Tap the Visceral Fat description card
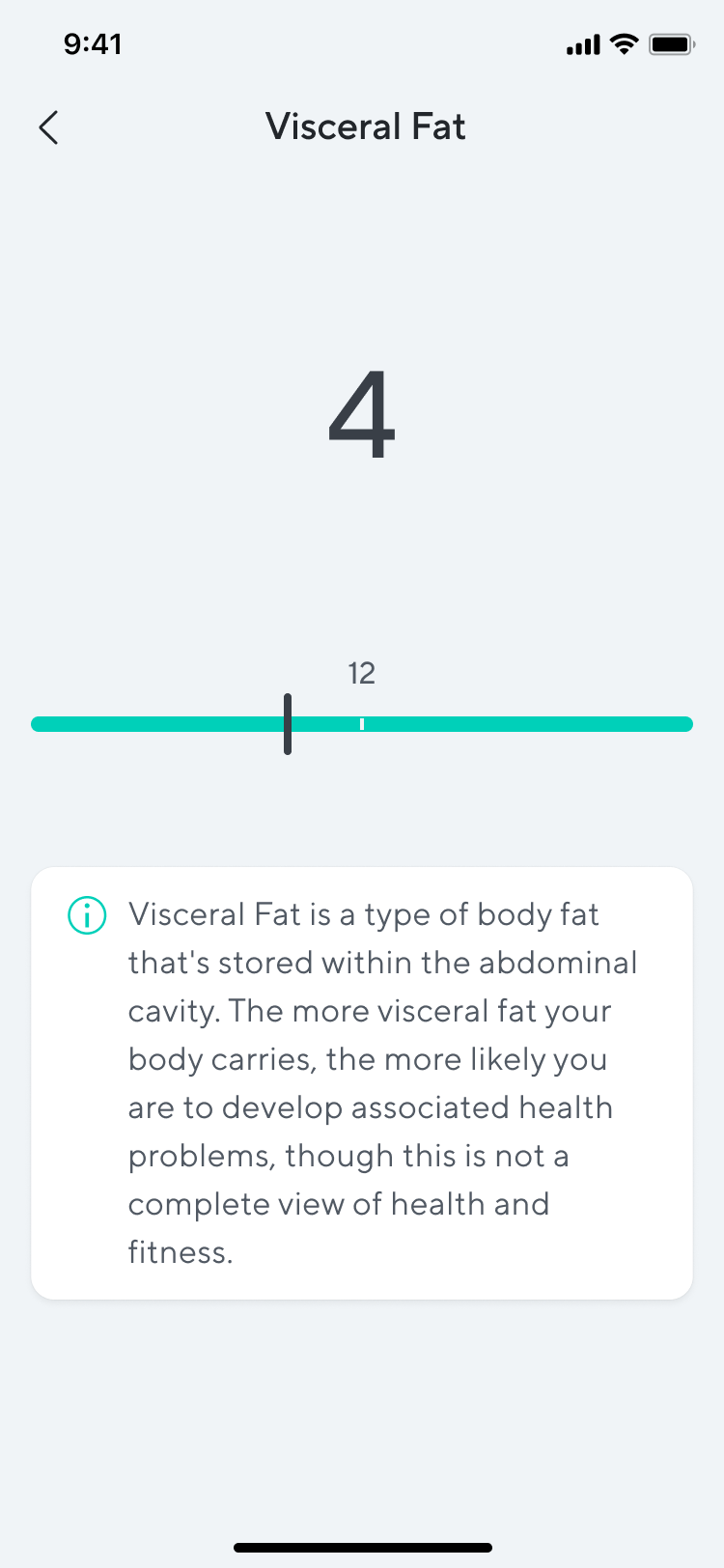 tap(362, 1083)
